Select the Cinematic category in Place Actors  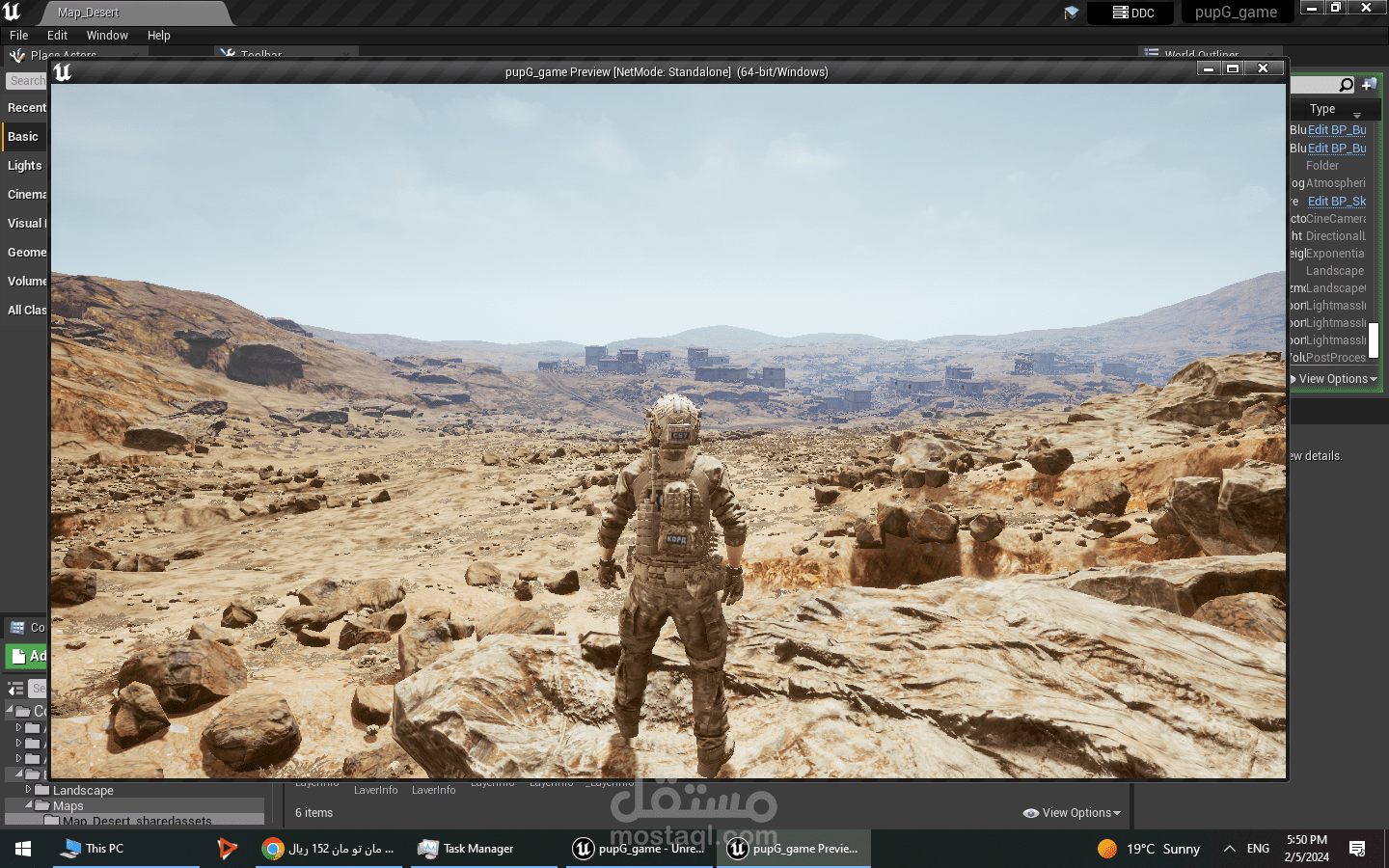(26, 195)
